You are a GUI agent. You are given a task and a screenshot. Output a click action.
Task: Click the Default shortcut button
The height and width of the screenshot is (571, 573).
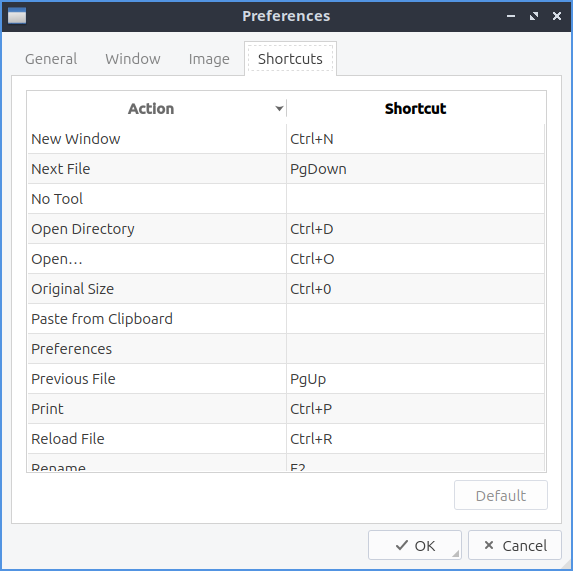coord(501,495)
